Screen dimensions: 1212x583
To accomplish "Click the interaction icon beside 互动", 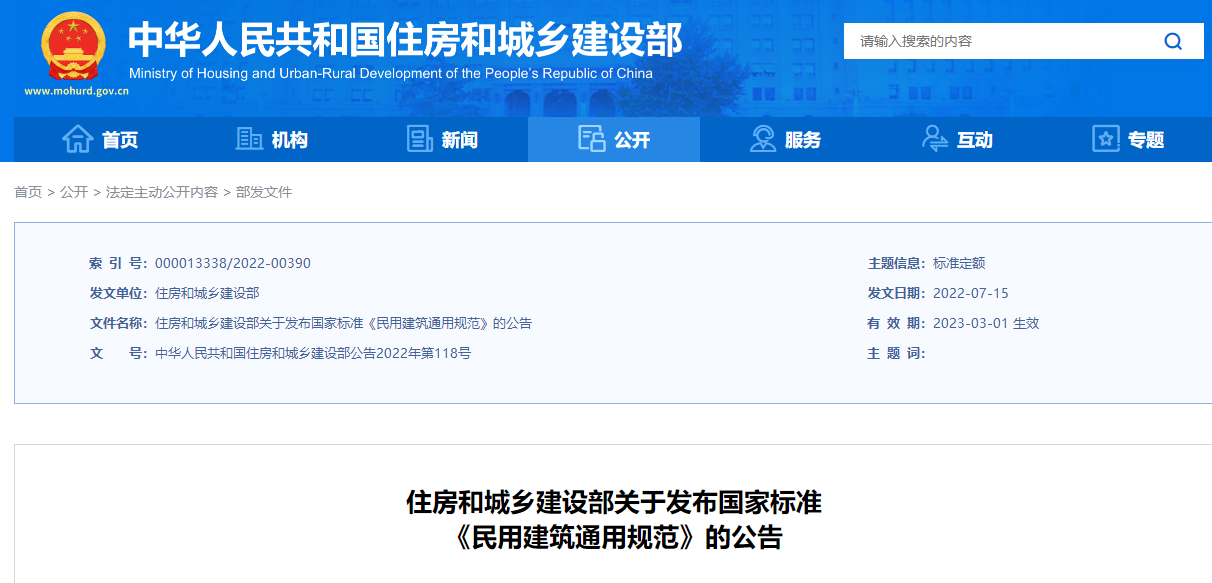I will pyautogui.click(x=935, y=139).
